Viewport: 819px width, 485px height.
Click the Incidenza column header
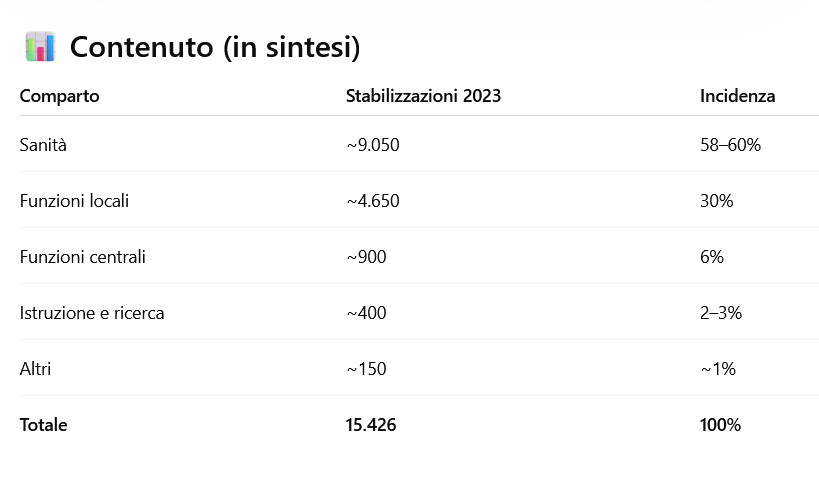[x=737, y=96]
